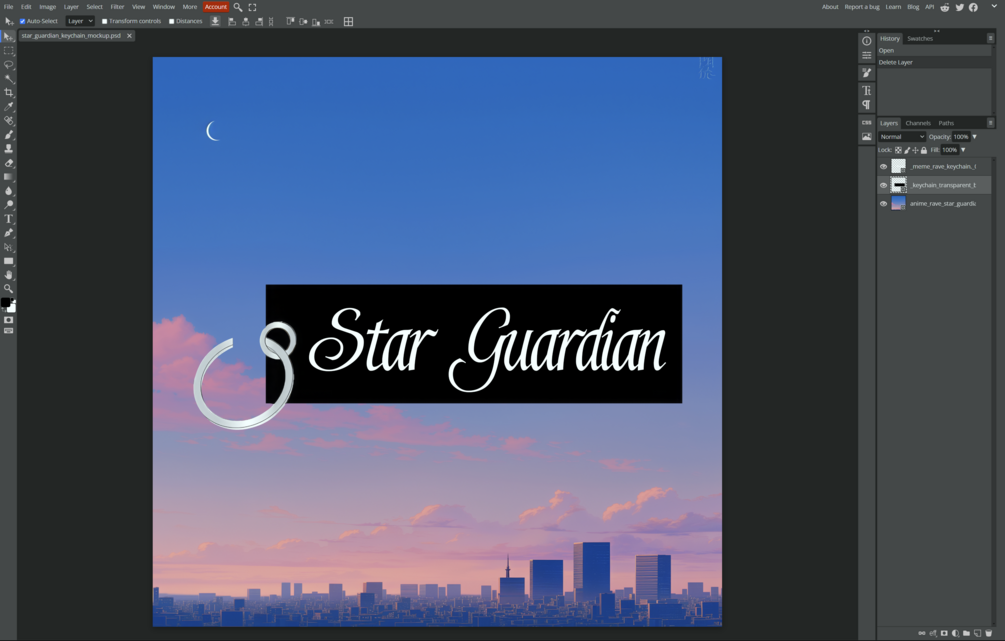Open the File menu
This screenshot has width=1005, height=641.
8,7
